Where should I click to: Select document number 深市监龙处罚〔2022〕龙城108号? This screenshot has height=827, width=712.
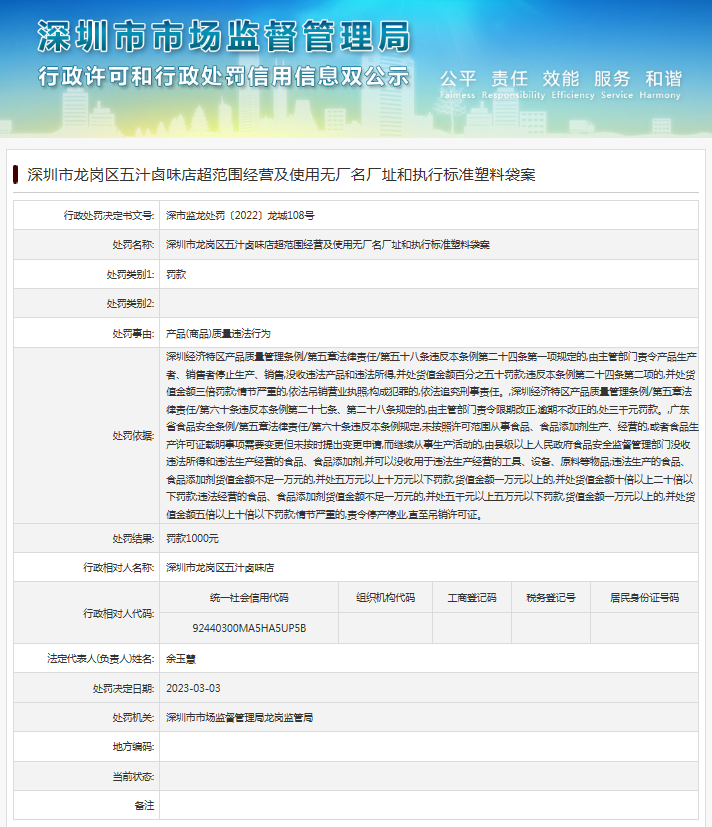pyautogui.click(x=240, y=215)
